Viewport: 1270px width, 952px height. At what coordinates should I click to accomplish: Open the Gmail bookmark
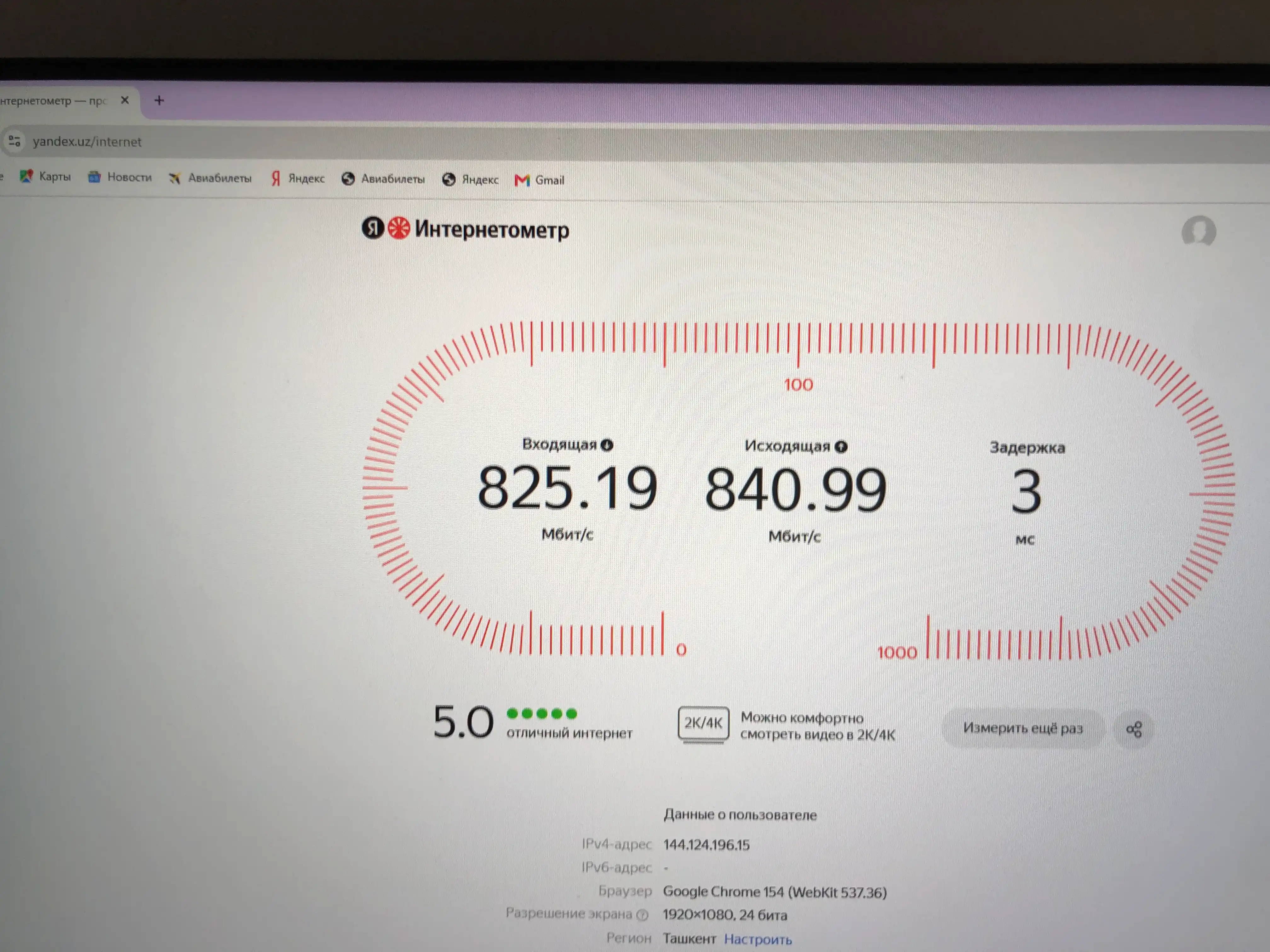tap(540, 180)
